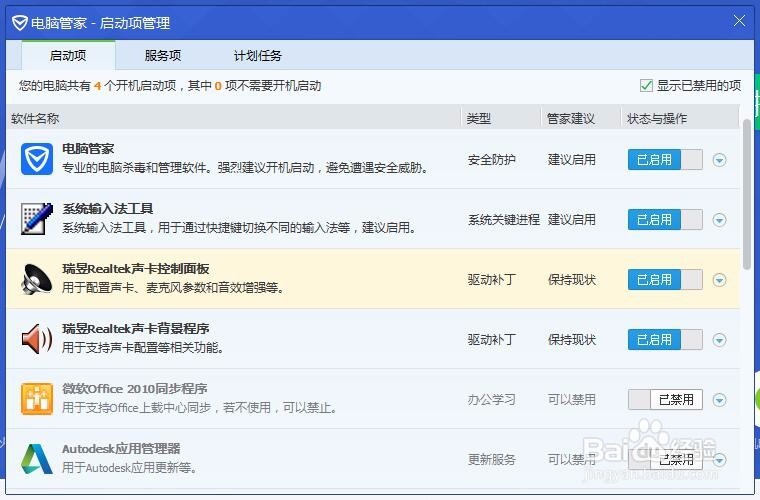
Task: Turn off 系统输入法工具 startup switch
Action: point(665,219)
